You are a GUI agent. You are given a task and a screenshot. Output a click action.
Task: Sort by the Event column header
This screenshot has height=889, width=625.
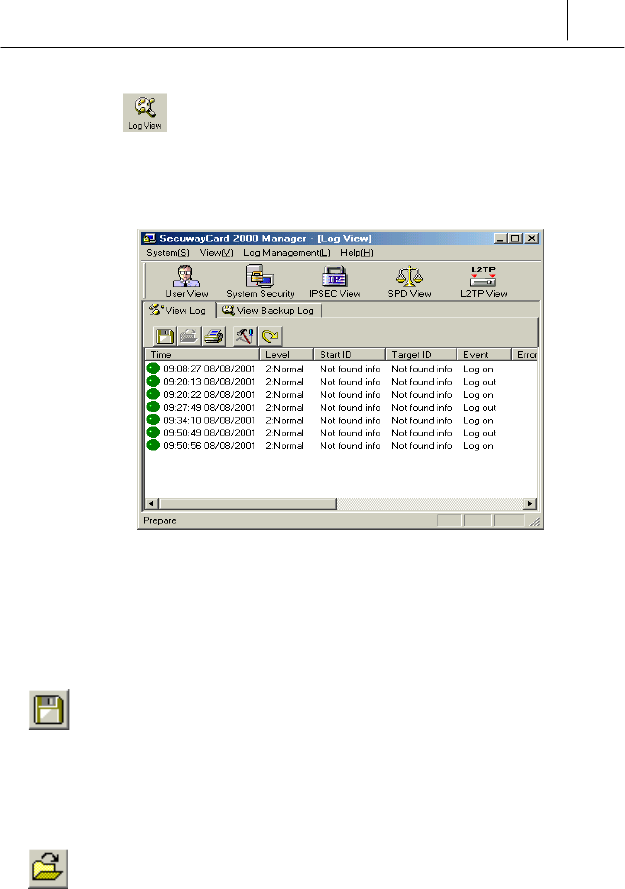point(484,354)
